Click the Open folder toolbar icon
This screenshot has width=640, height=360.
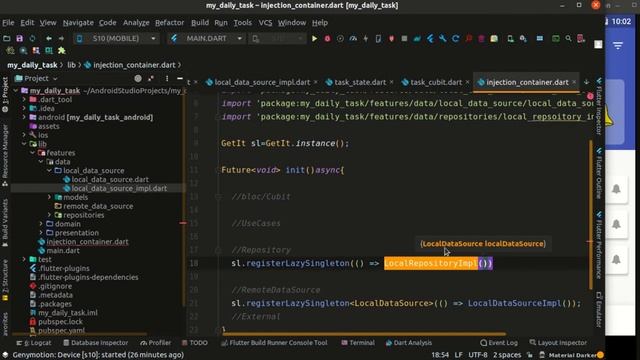[7, 38]
